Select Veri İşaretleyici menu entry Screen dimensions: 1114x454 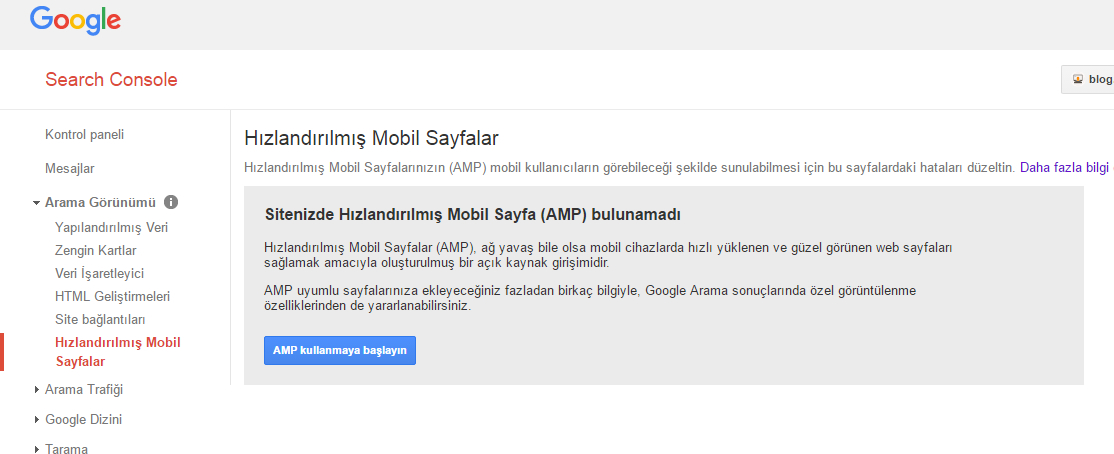pyautogui.click(x=99, y=273)
